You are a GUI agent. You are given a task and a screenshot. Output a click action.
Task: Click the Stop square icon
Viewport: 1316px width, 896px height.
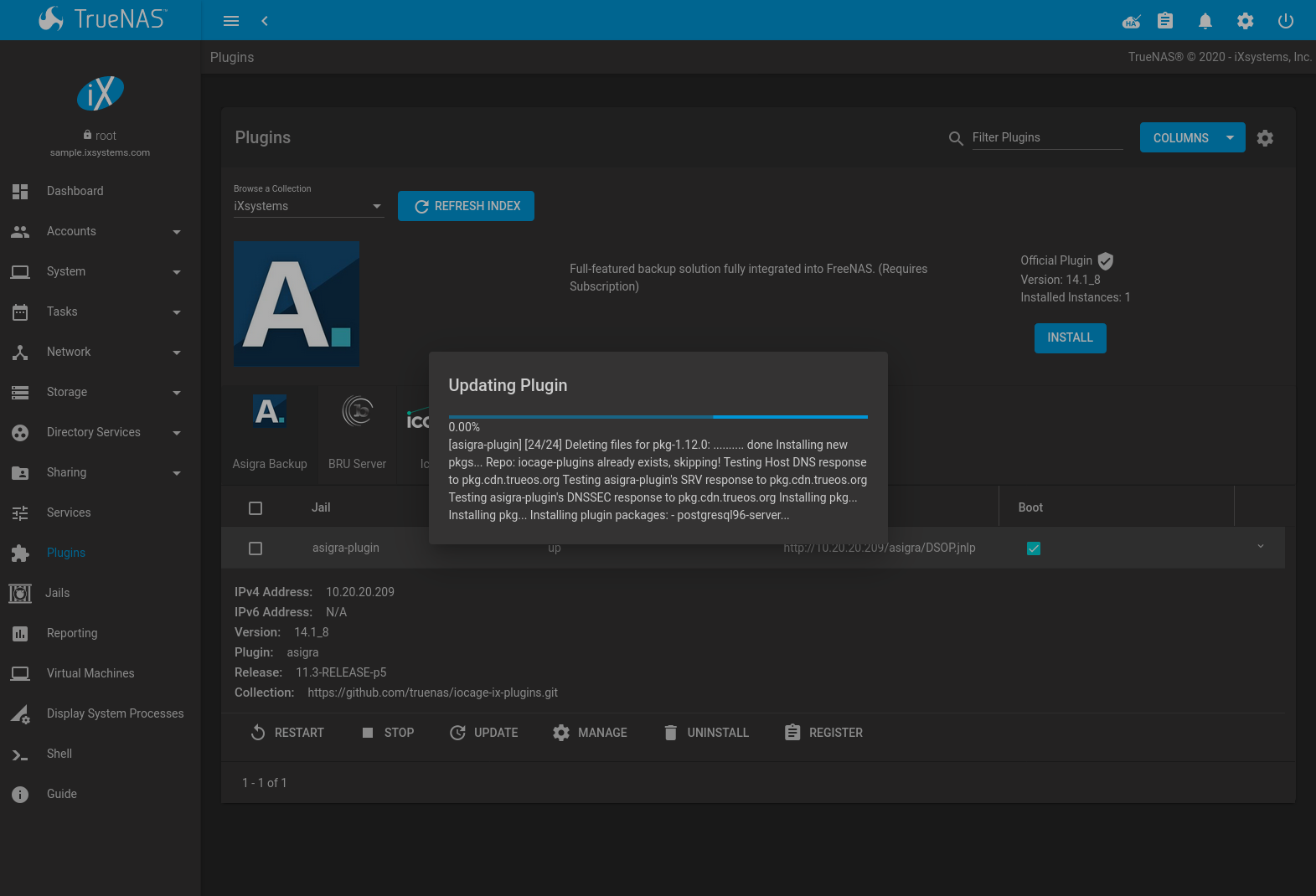point(367,733)
